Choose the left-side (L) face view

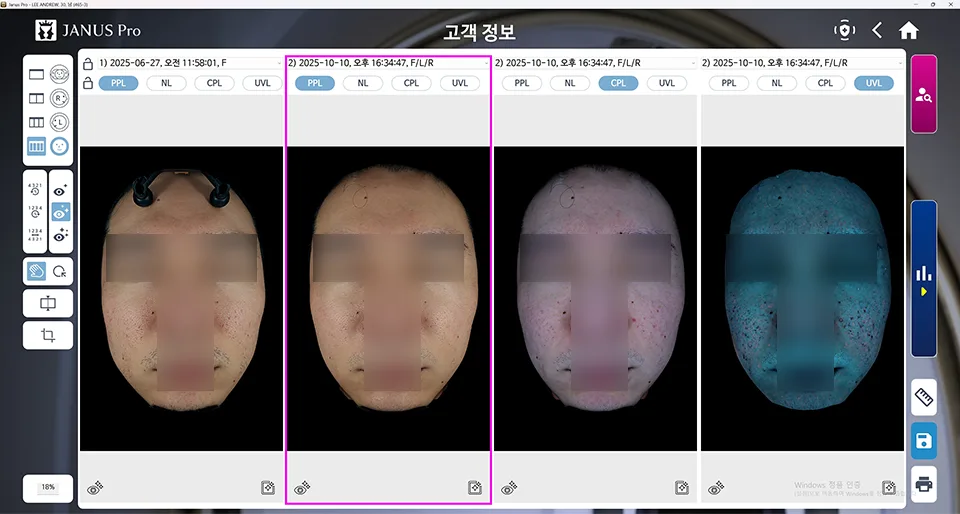(59, 122)
